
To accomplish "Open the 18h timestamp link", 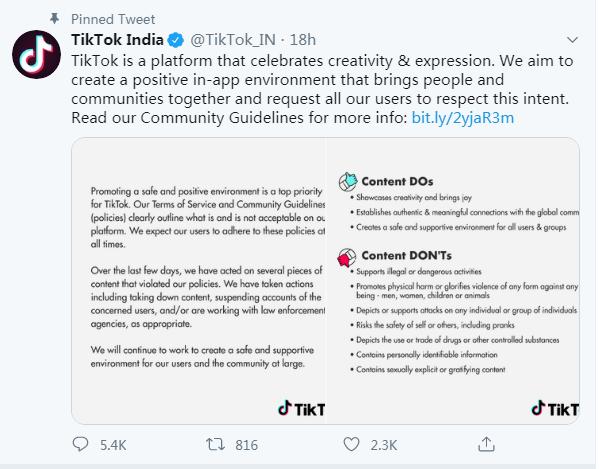I will pyautogui.click(x=302, y=40).
